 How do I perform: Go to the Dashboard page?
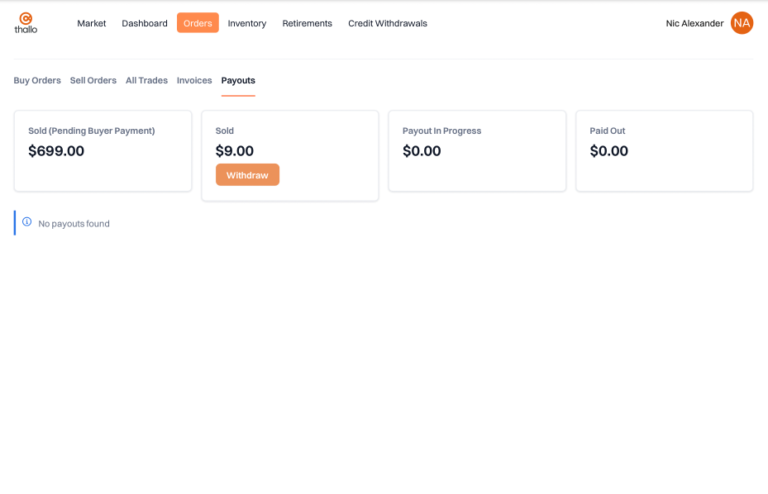tap(145, 23)
